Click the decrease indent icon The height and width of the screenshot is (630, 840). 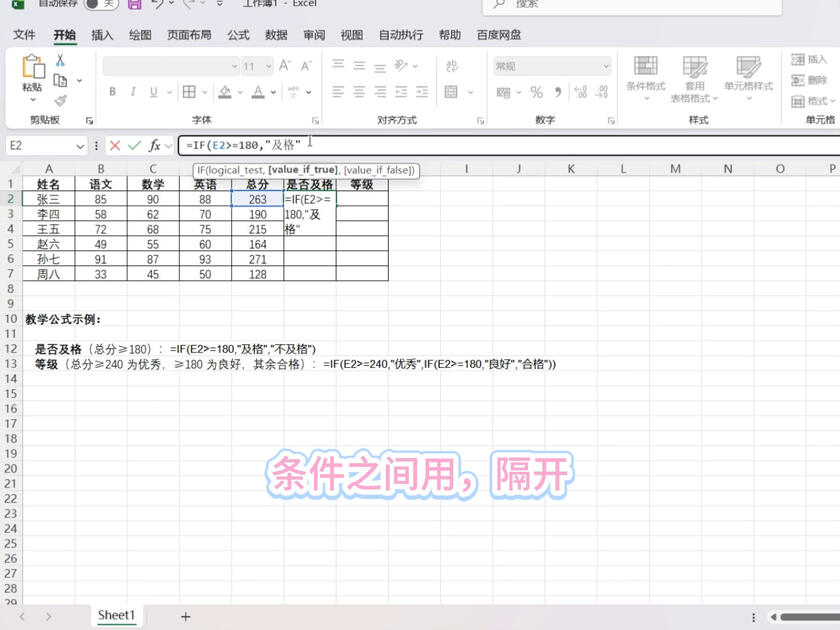(x=401, y=92)
